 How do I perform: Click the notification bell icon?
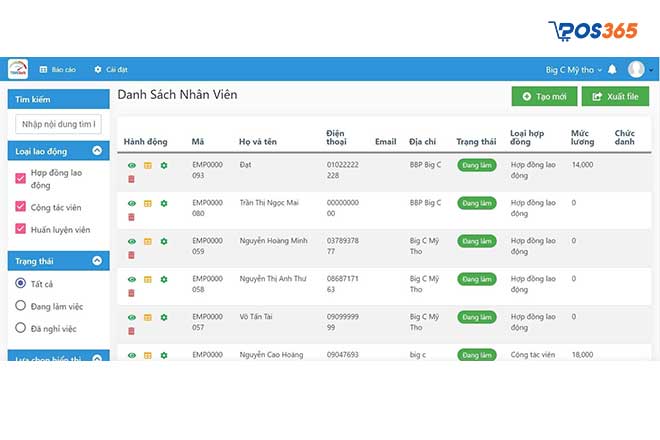612,69
